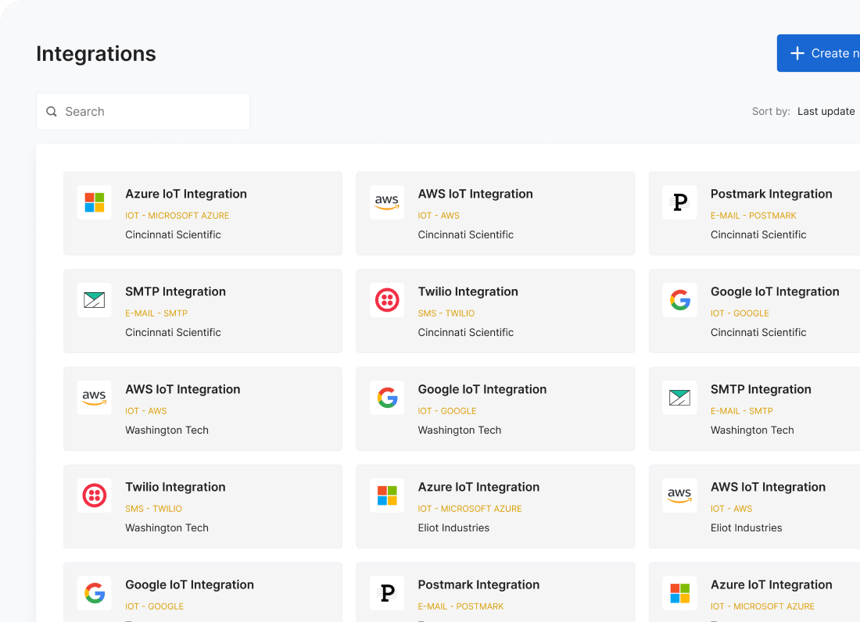Click SMS - TWILIO tag, Cincinnati Scientific card
Screen dimensions: 860x622
coord(446,313)
